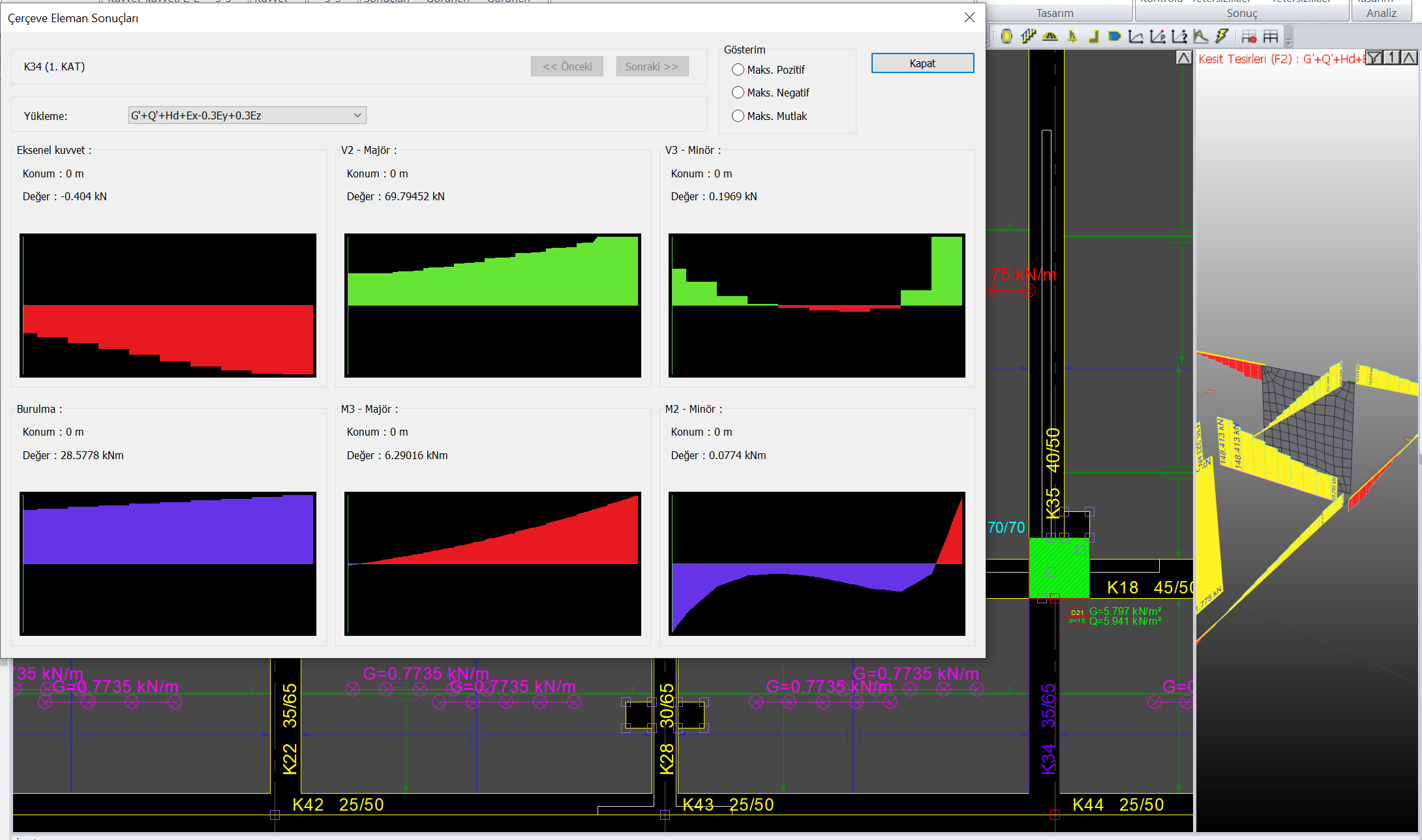Screen dimensions: 1422x840
Task: Click the grid table icon in toolbar
Action: click(x=1271, y=37)
